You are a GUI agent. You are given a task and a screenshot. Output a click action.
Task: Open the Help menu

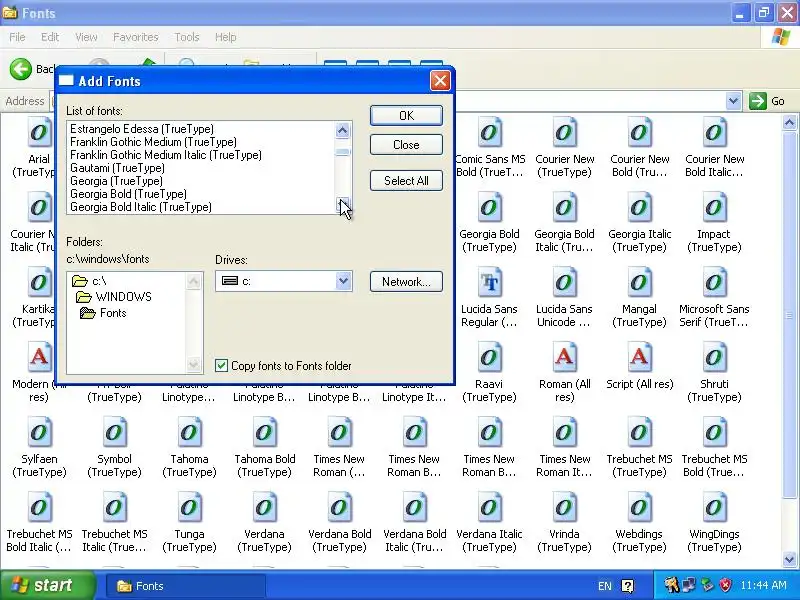coord(225,37)
